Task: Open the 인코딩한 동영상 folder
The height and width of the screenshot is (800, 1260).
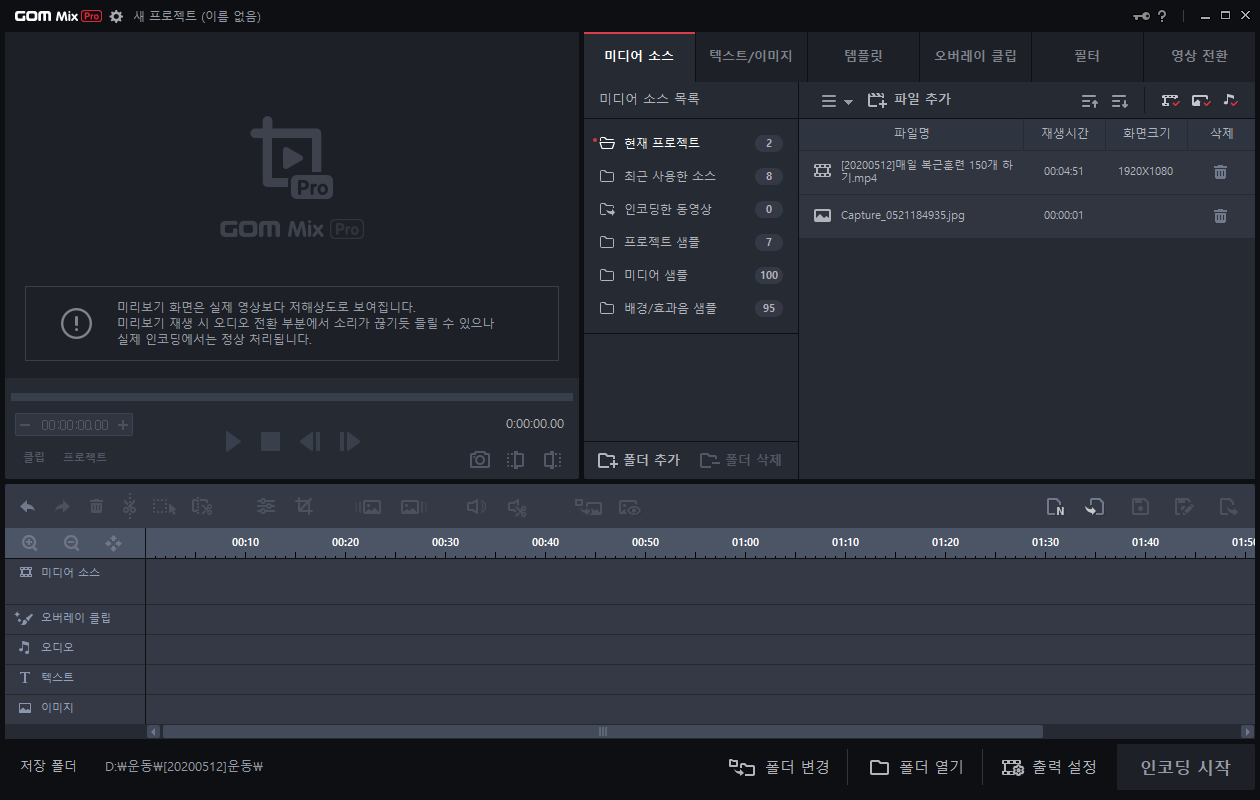Action: (691, 209)
